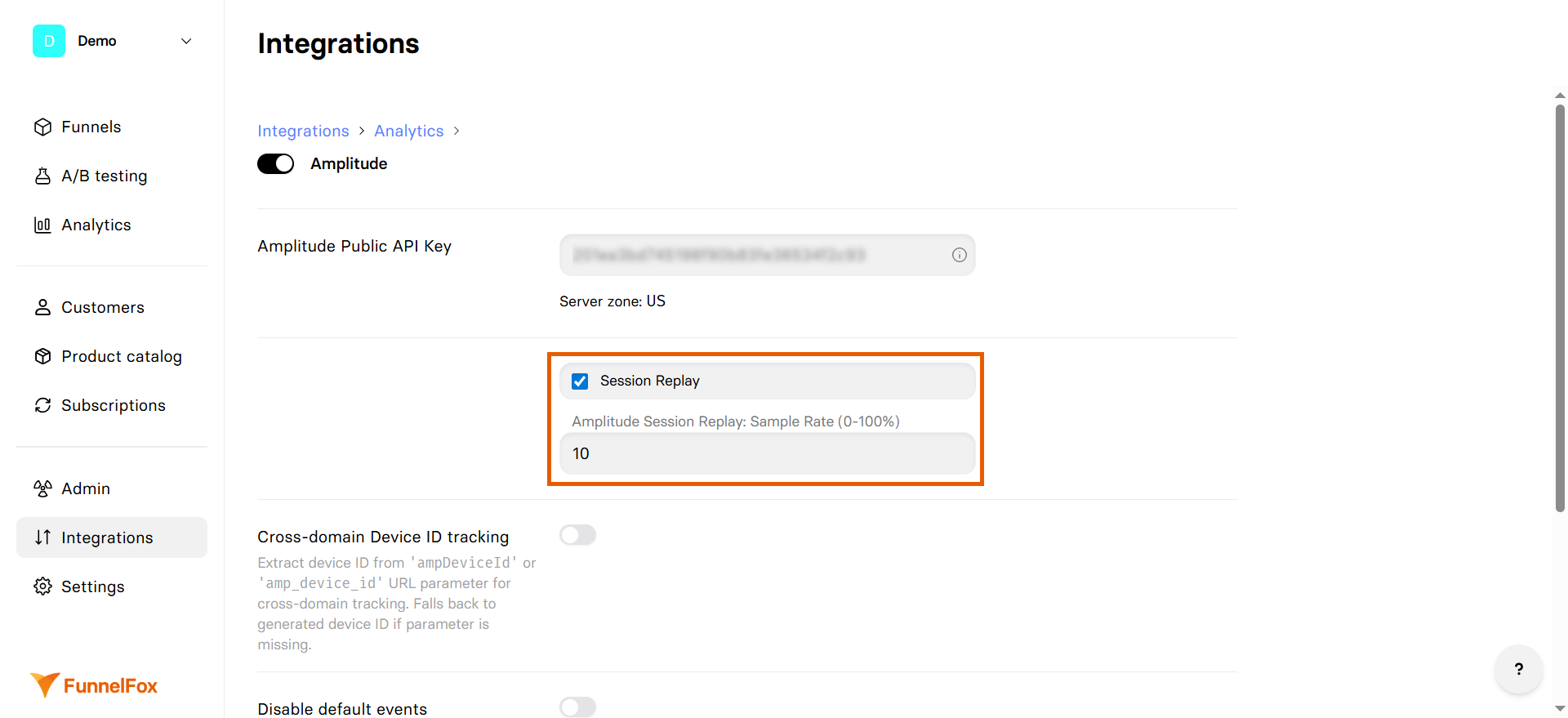
Task: Click the 'Server zone: US' text
Action: point(612,301)
